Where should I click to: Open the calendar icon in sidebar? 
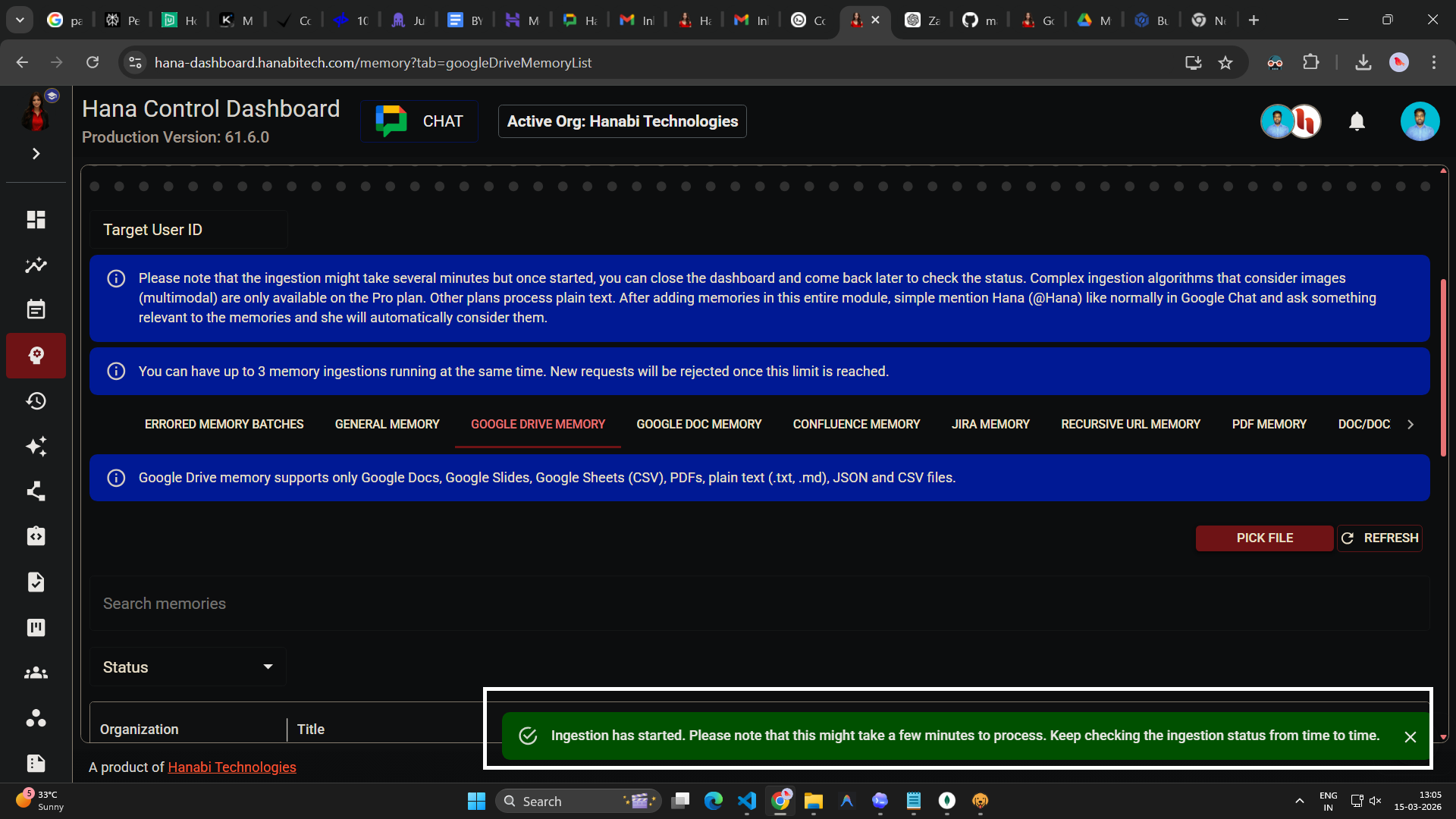tap(36, 309)
